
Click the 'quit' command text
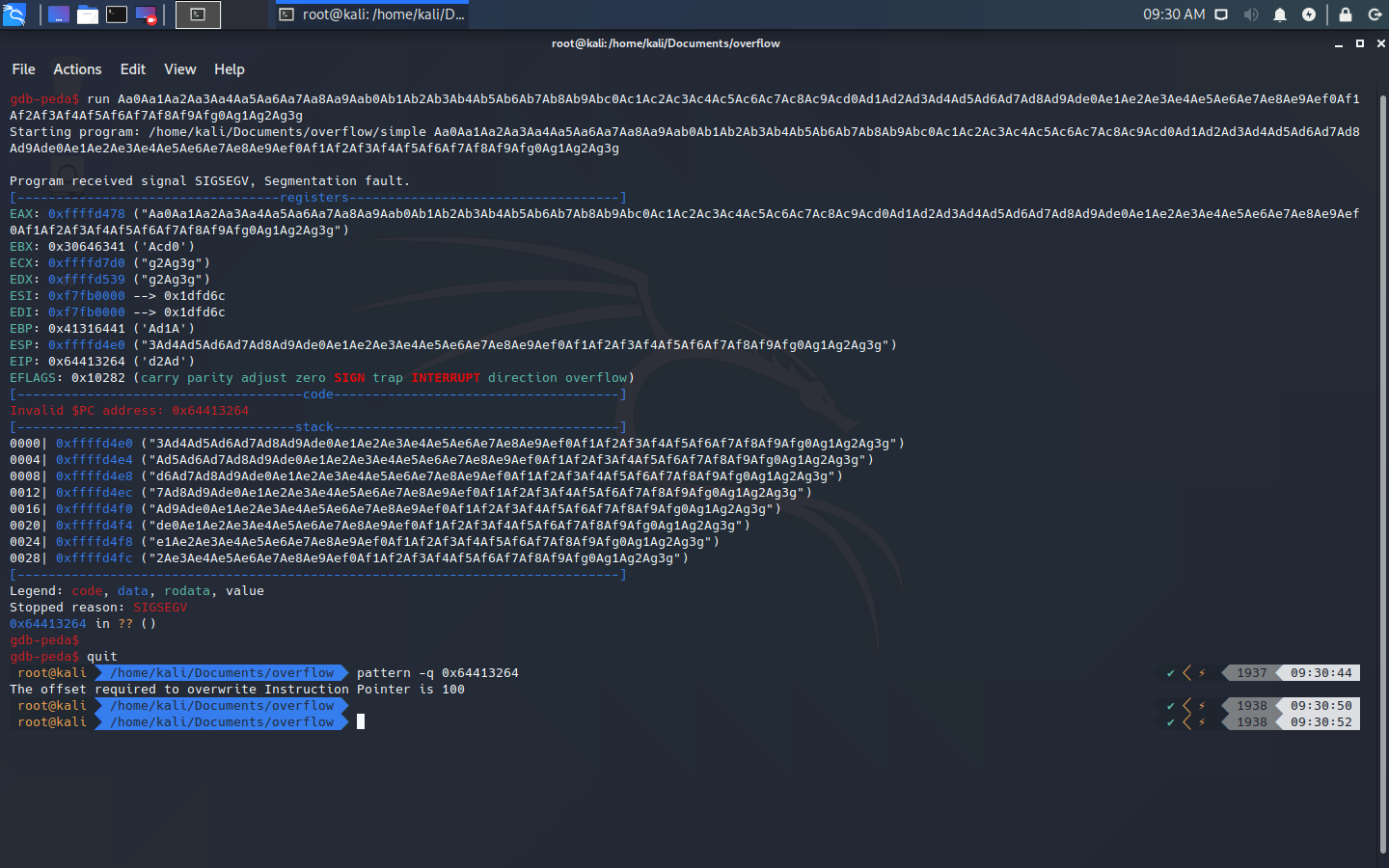click(x=102, y=657)
